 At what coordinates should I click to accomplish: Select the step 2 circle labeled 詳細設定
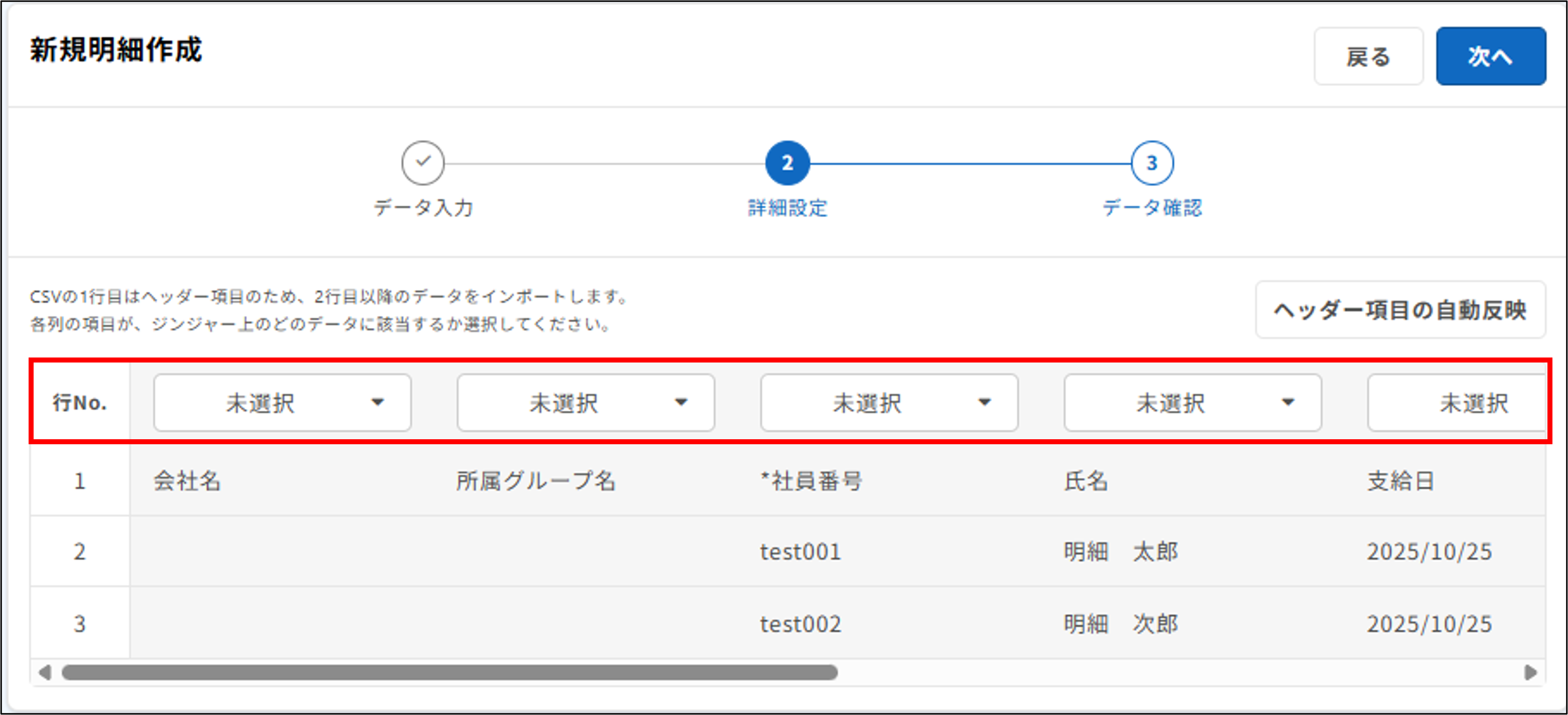point(787,162)
